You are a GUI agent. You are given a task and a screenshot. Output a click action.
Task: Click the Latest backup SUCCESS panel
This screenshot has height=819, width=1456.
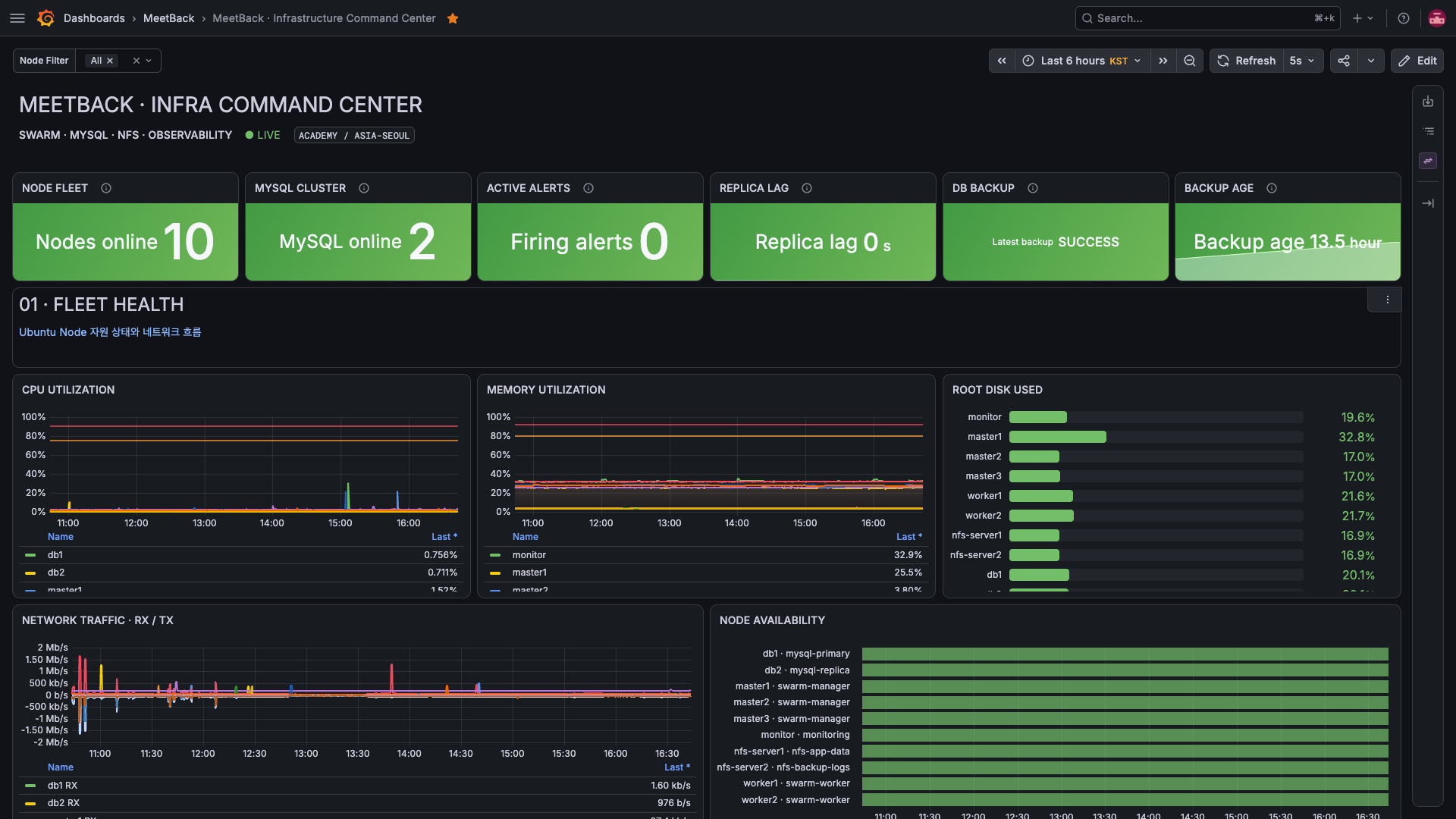pos(1056,242)
